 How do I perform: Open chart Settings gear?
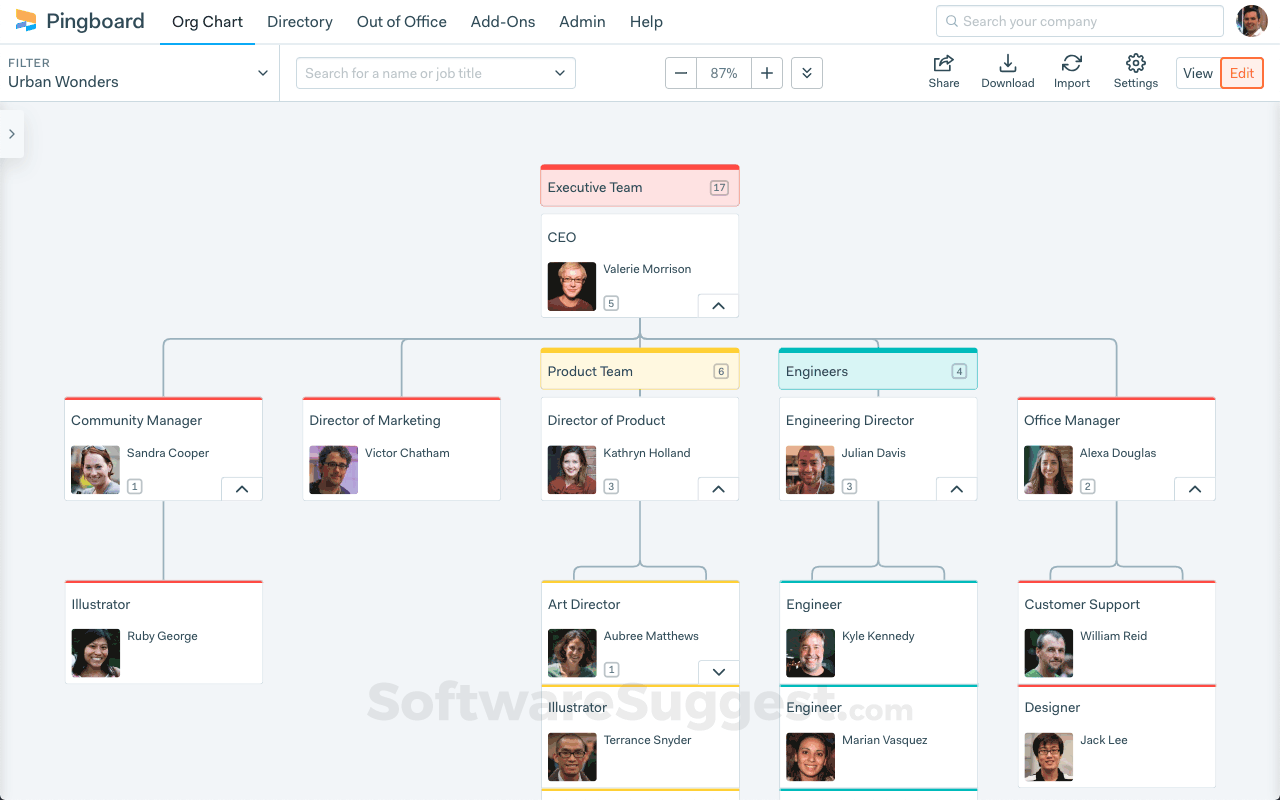pos(1135,64)
